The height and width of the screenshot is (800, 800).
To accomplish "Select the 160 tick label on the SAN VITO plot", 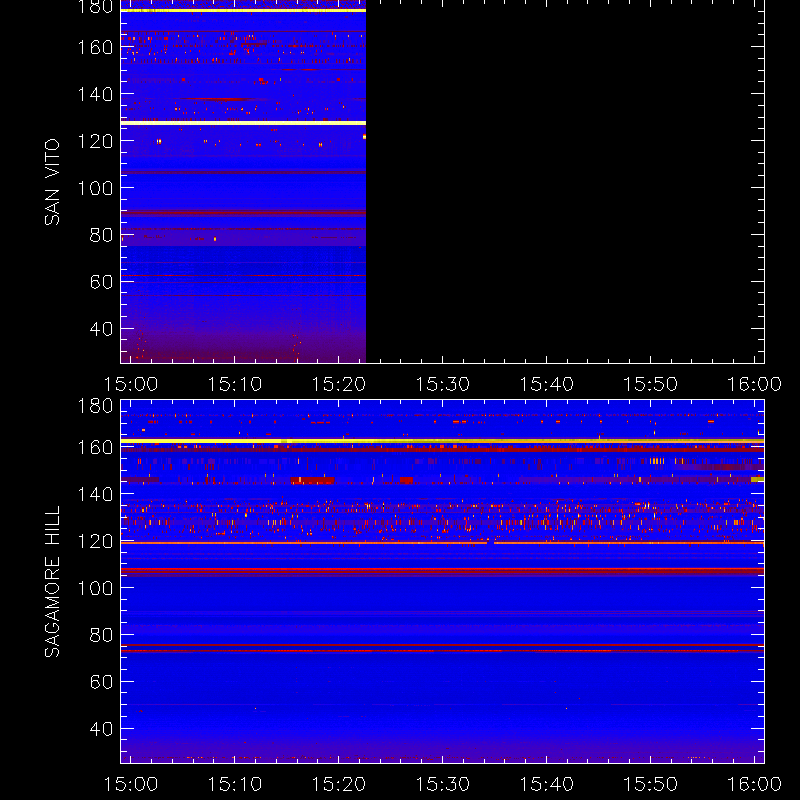I will tap(95, 47).
